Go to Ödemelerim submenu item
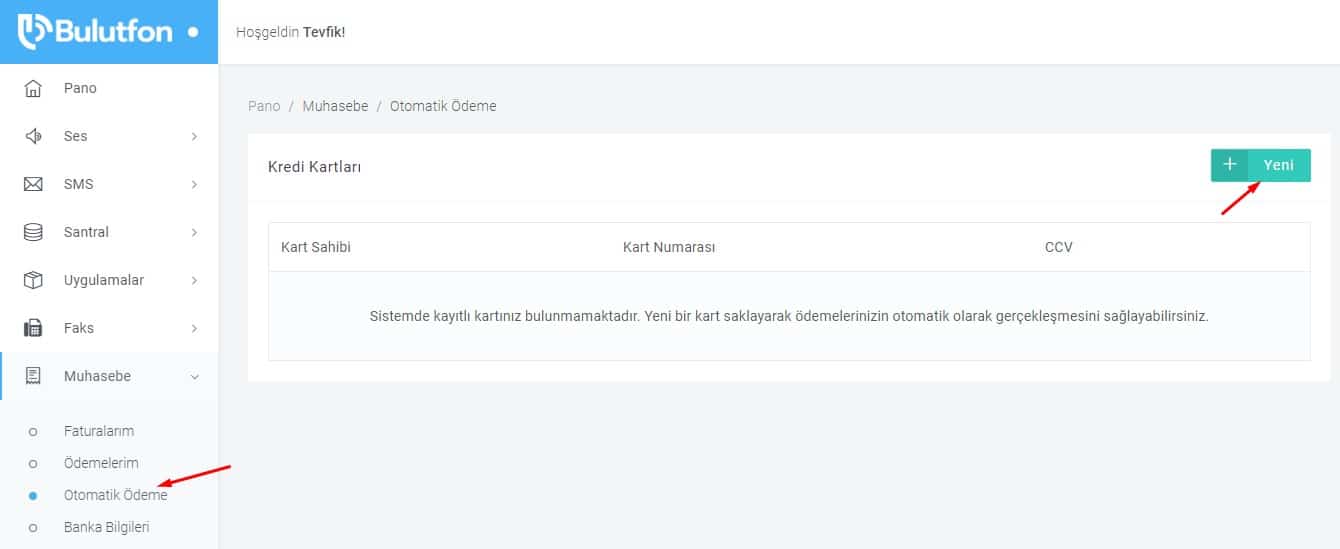Screen dimensions: 1340x549 (x=101, y=463)
